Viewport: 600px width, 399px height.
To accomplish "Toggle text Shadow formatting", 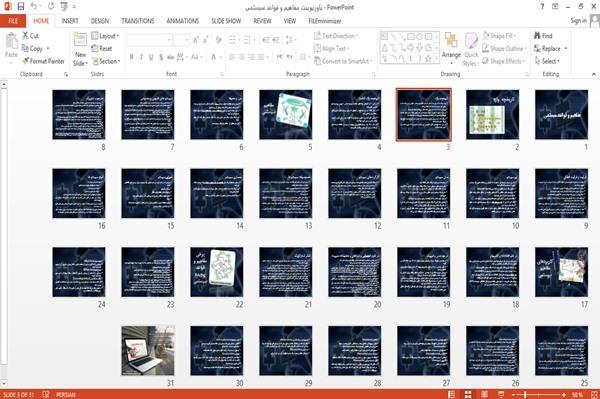I will [x=161, y=57].
